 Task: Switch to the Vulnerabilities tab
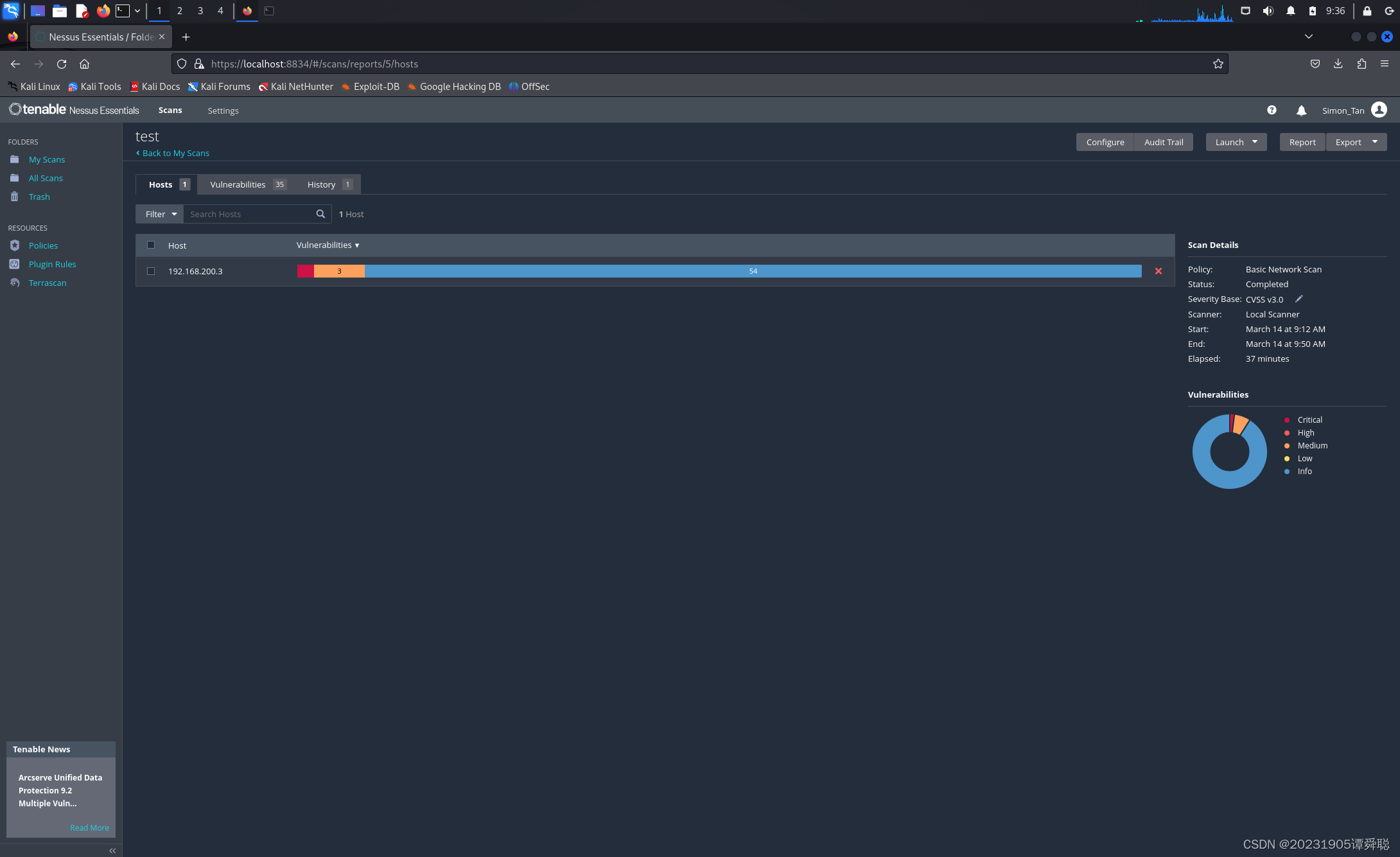pyautogui.click(x=248, y=184)
